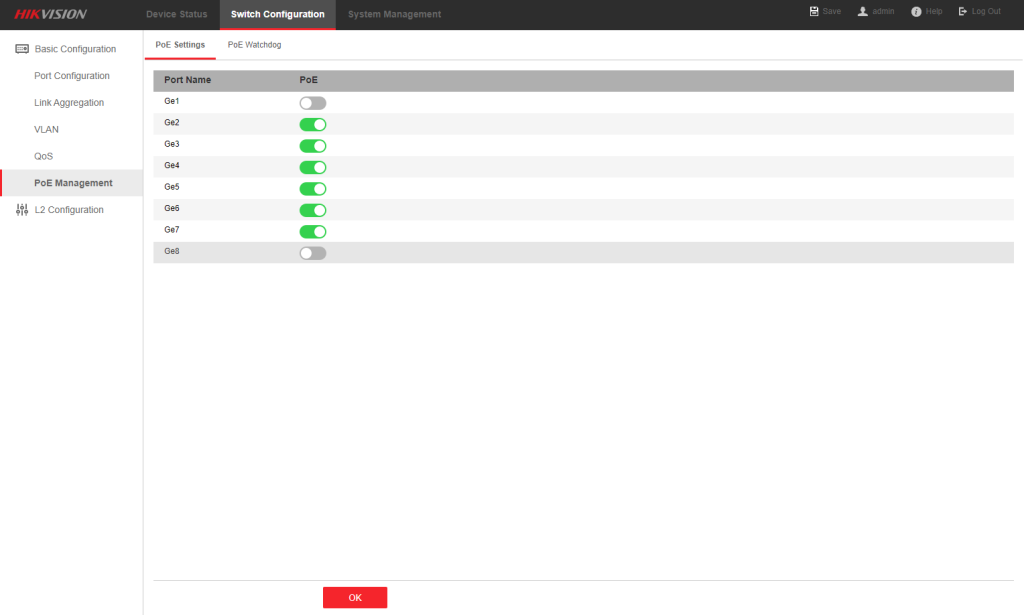Open the Help info icon
The height and width of the screenshot is (615, 1024).
(916, 12)
